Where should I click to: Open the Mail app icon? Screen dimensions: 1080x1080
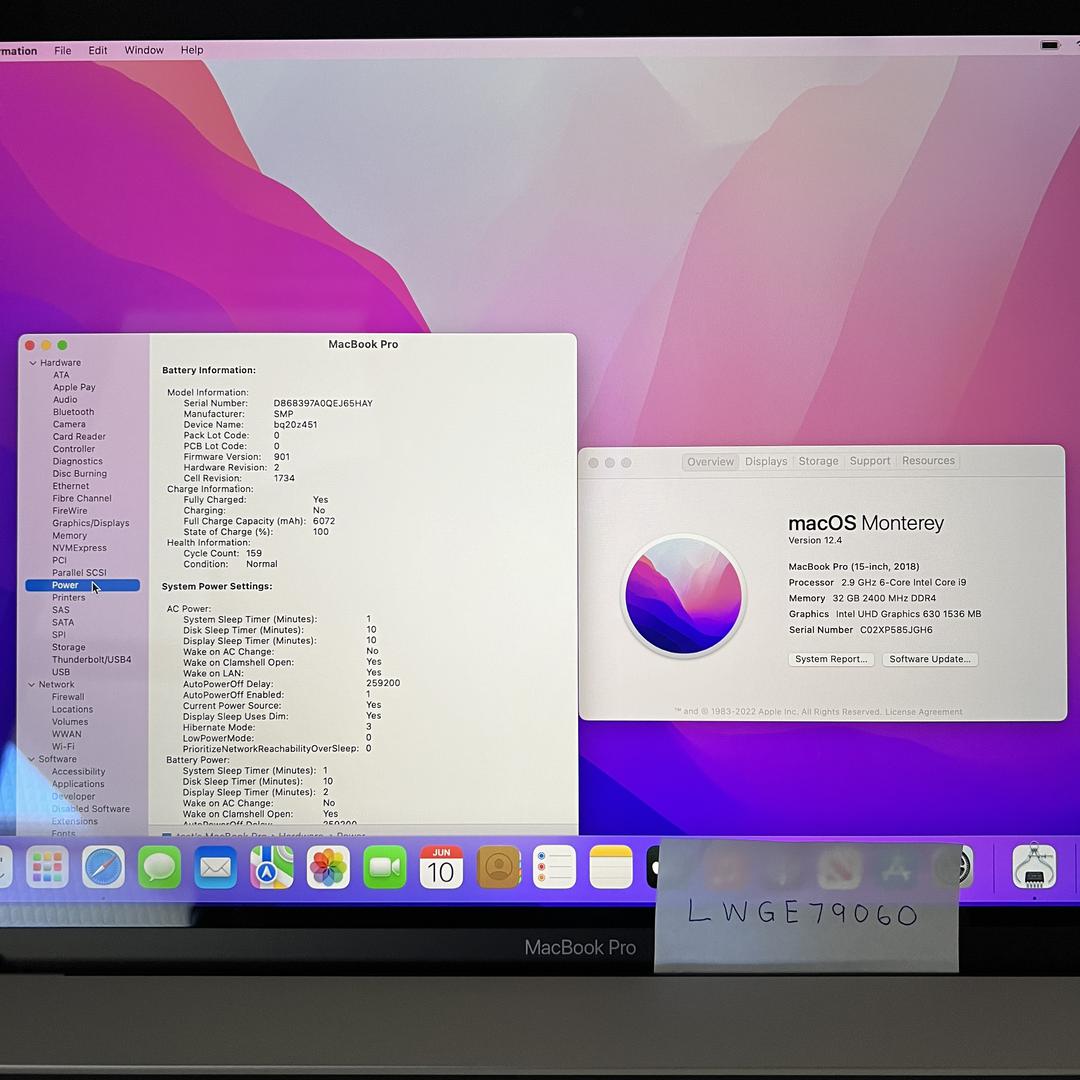coord(216,867)
